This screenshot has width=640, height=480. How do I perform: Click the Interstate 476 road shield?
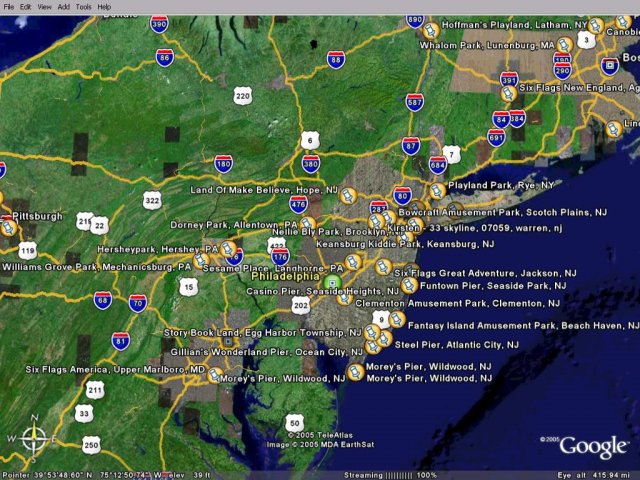298,204
